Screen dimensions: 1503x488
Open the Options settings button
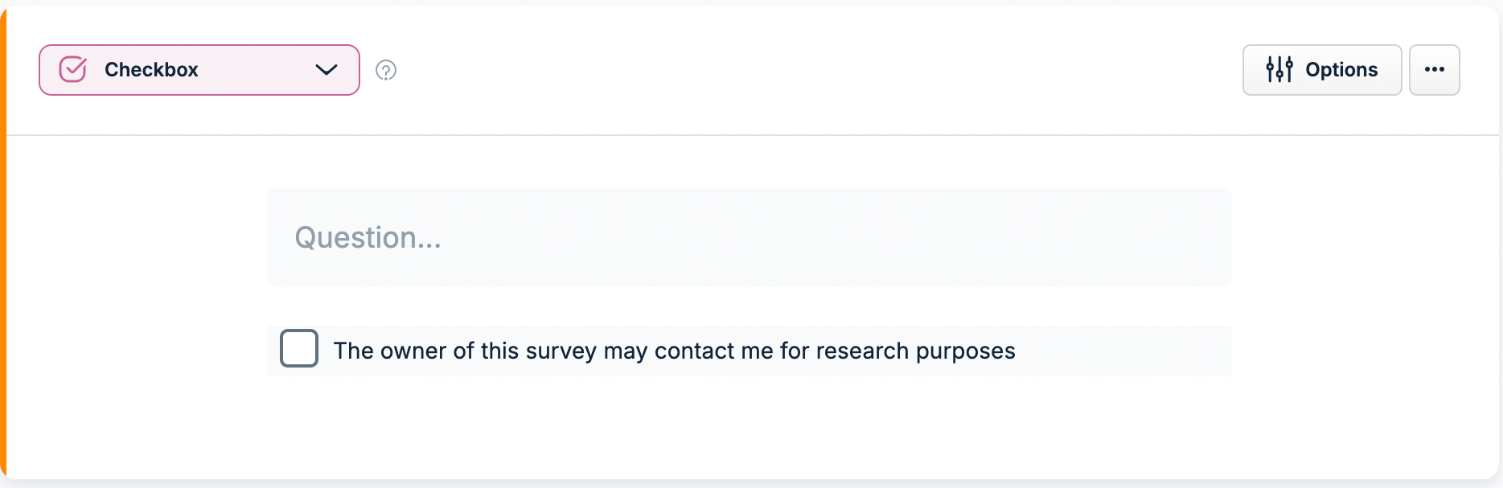click(1322, 70)
